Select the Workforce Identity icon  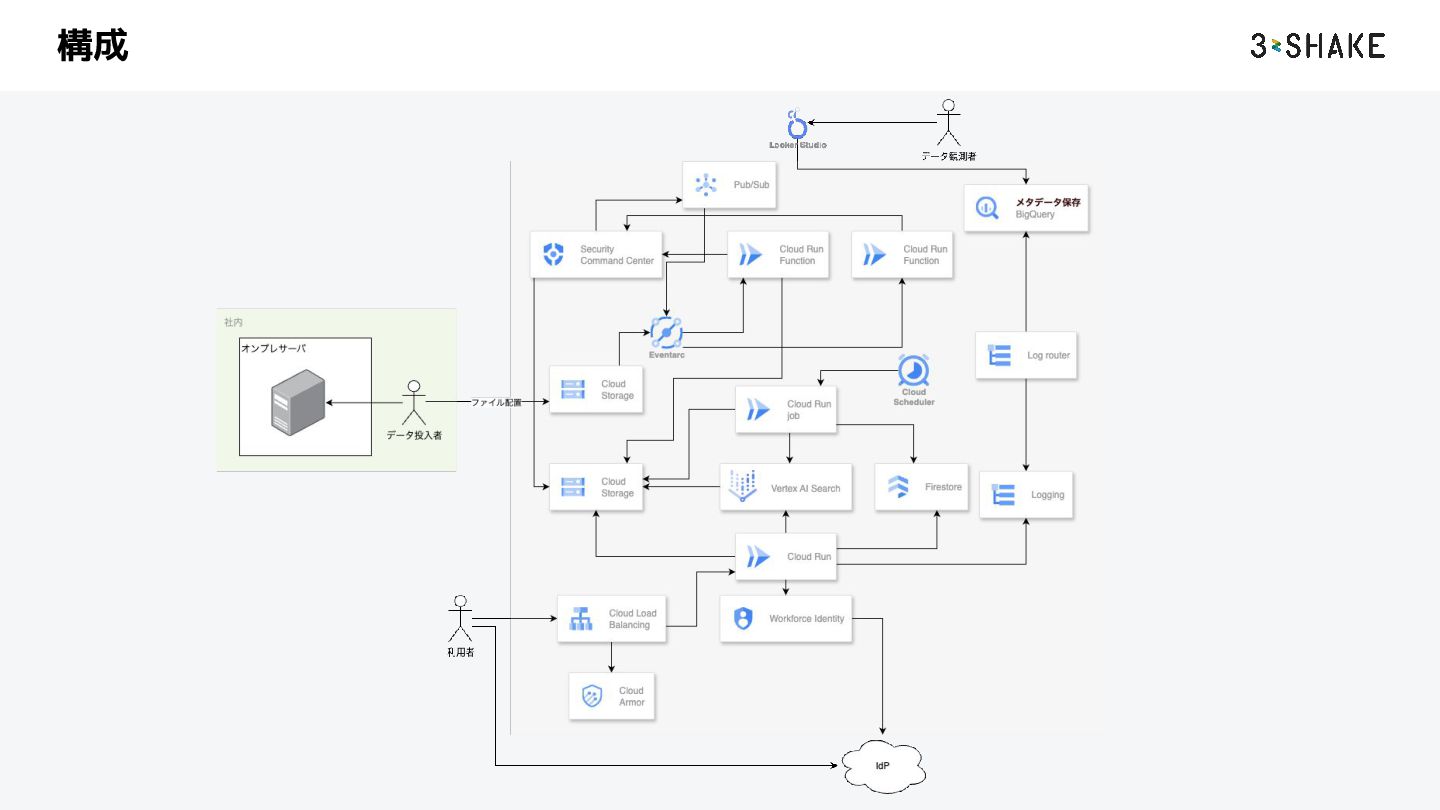click(x=743, y=618)
